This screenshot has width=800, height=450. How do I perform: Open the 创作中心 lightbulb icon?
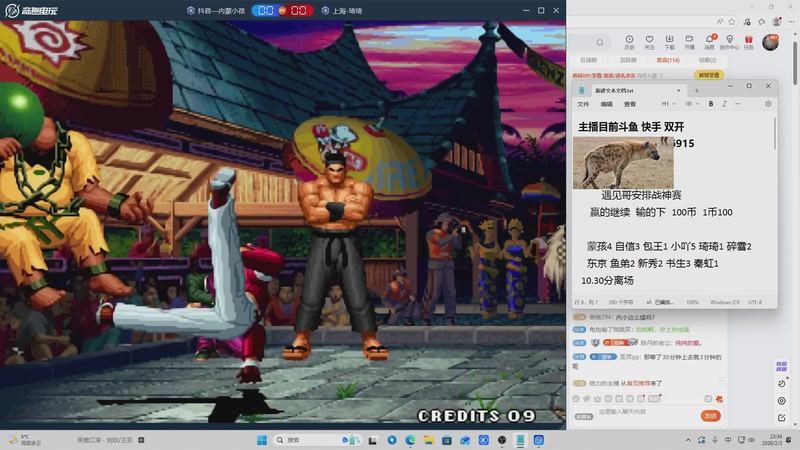coord(730,42)
